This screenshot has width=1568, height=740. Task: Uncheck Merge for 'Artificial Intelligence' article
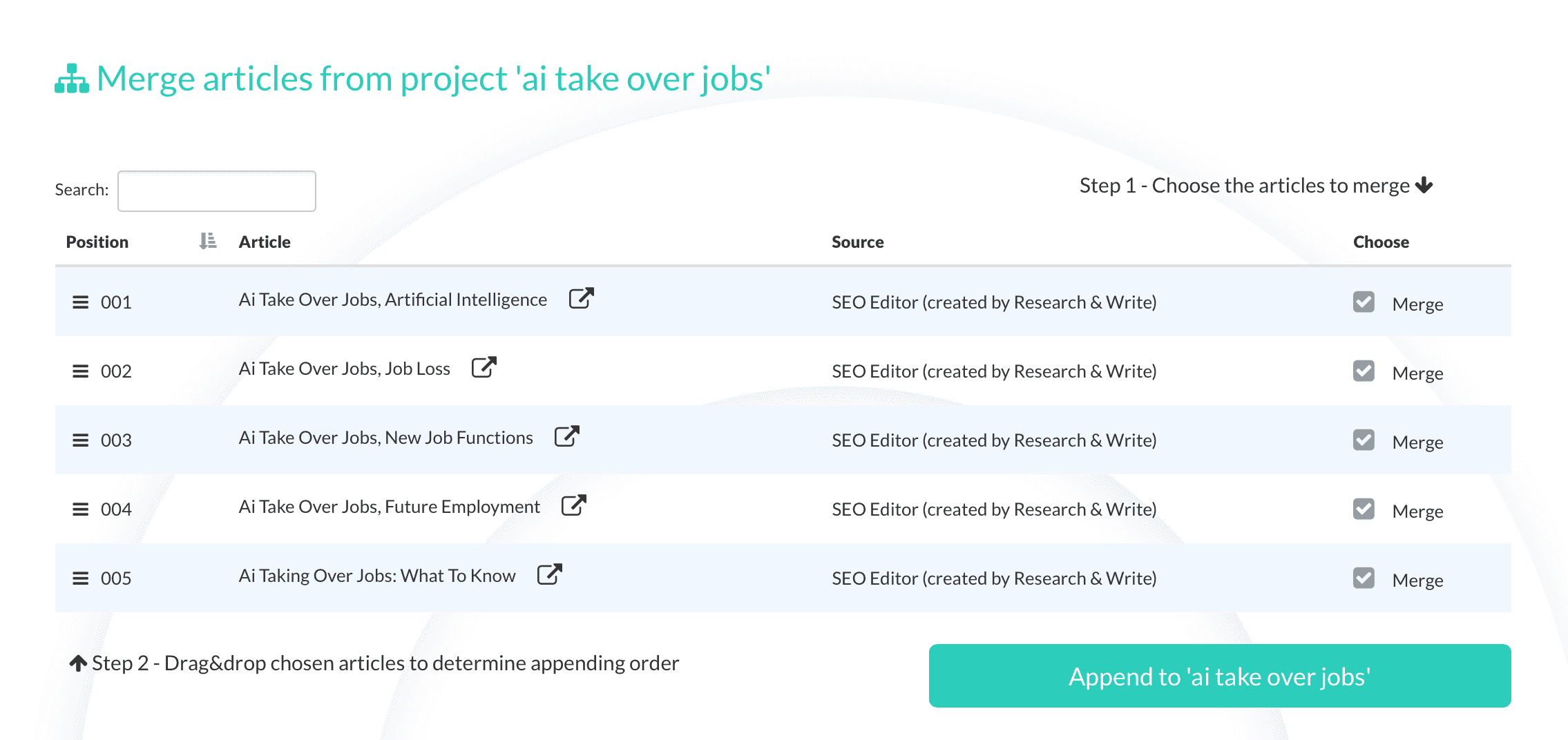click(x=1363, y=302)
